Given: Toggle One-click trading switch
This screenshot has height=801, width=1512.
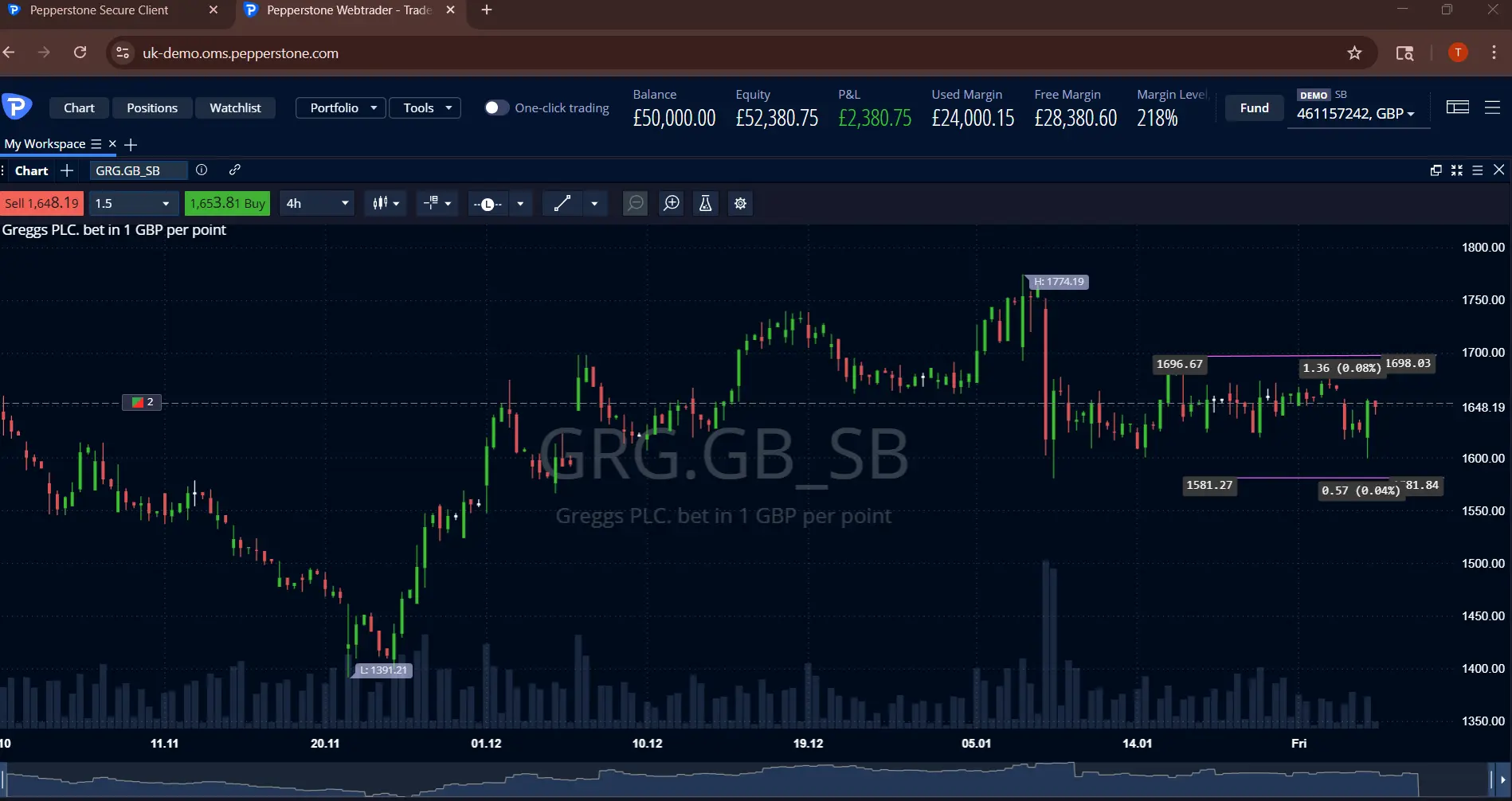Looking at the screenshot, I should [496, 107].
